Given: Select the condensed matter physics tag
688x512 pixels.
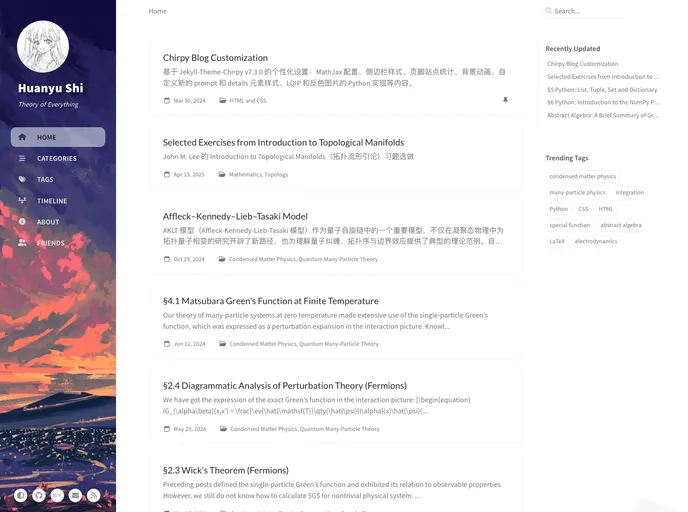Looking at the screenshot, I should [x=583, y=176].
